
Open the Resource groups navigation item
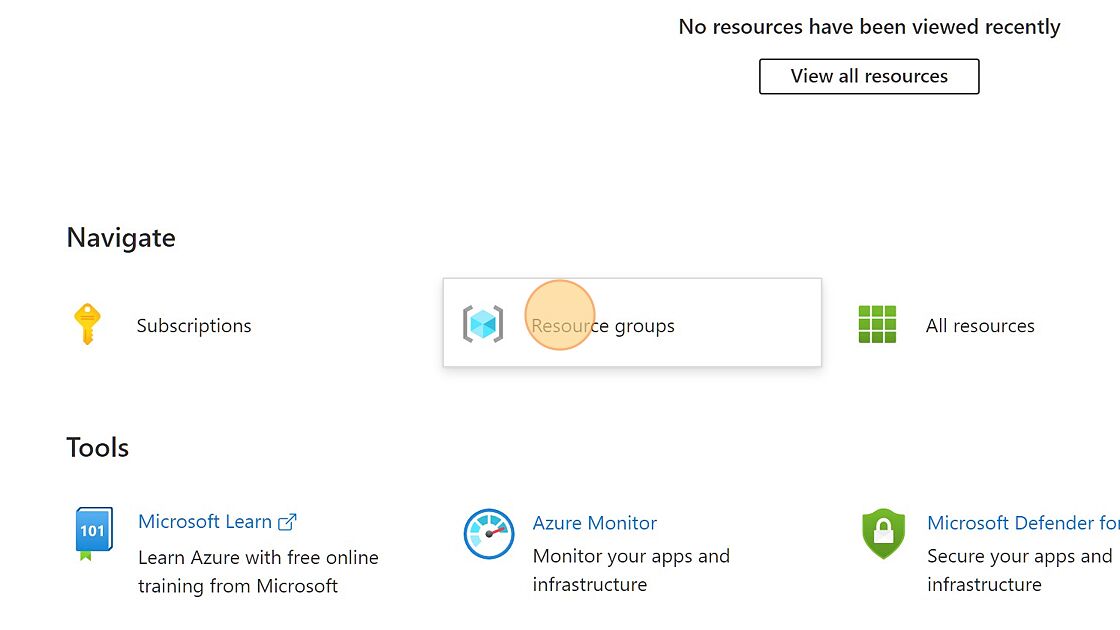click(632, 323)
